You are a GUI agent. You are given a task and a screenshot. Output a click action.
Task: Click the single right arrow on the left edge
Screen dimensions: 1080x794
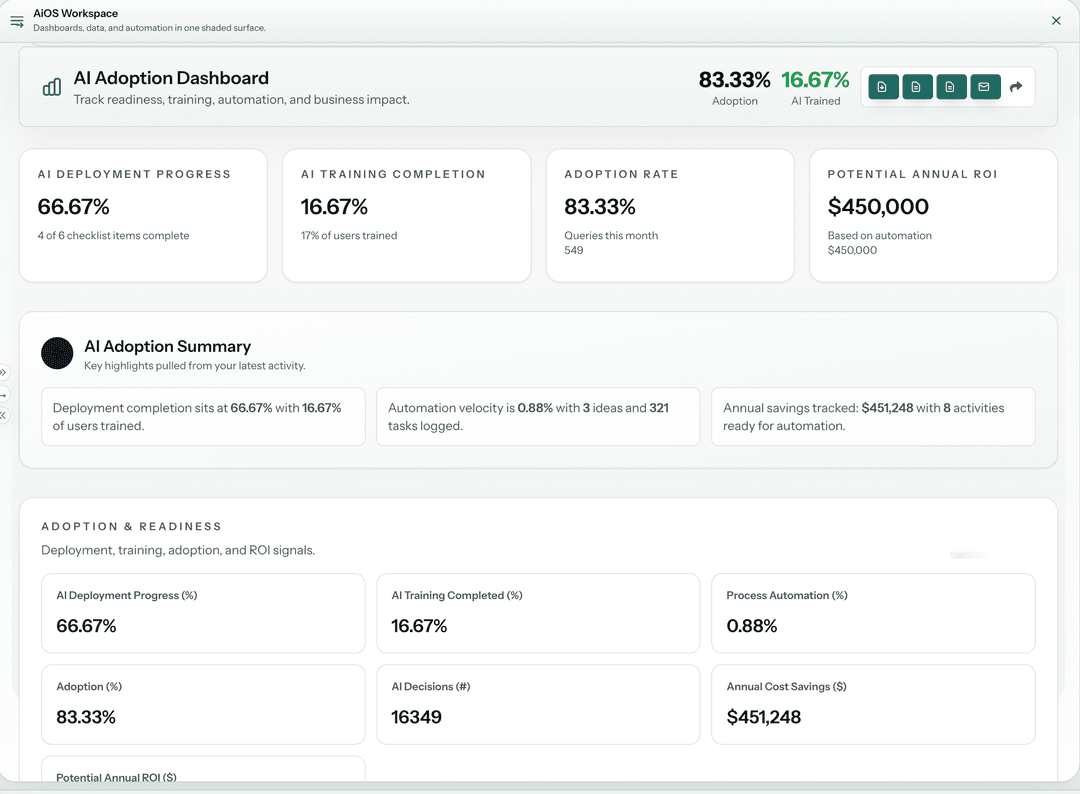pos(3,395)
